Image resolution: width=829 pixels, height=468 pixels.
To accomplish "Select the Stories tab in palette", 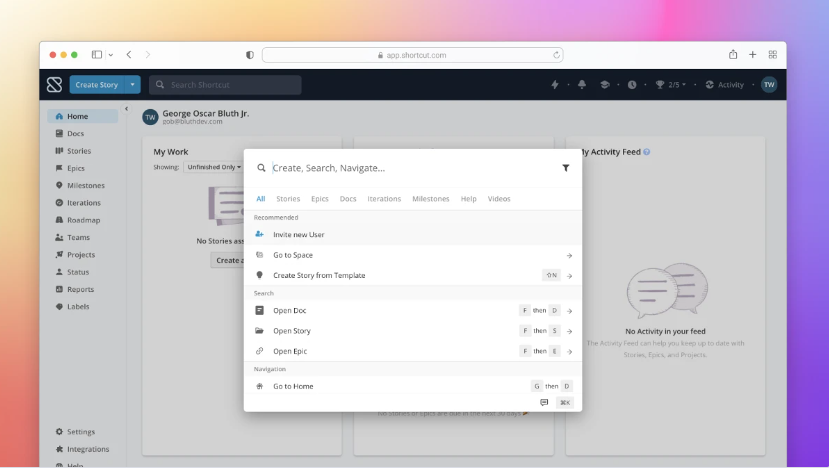I will [288, 199].
